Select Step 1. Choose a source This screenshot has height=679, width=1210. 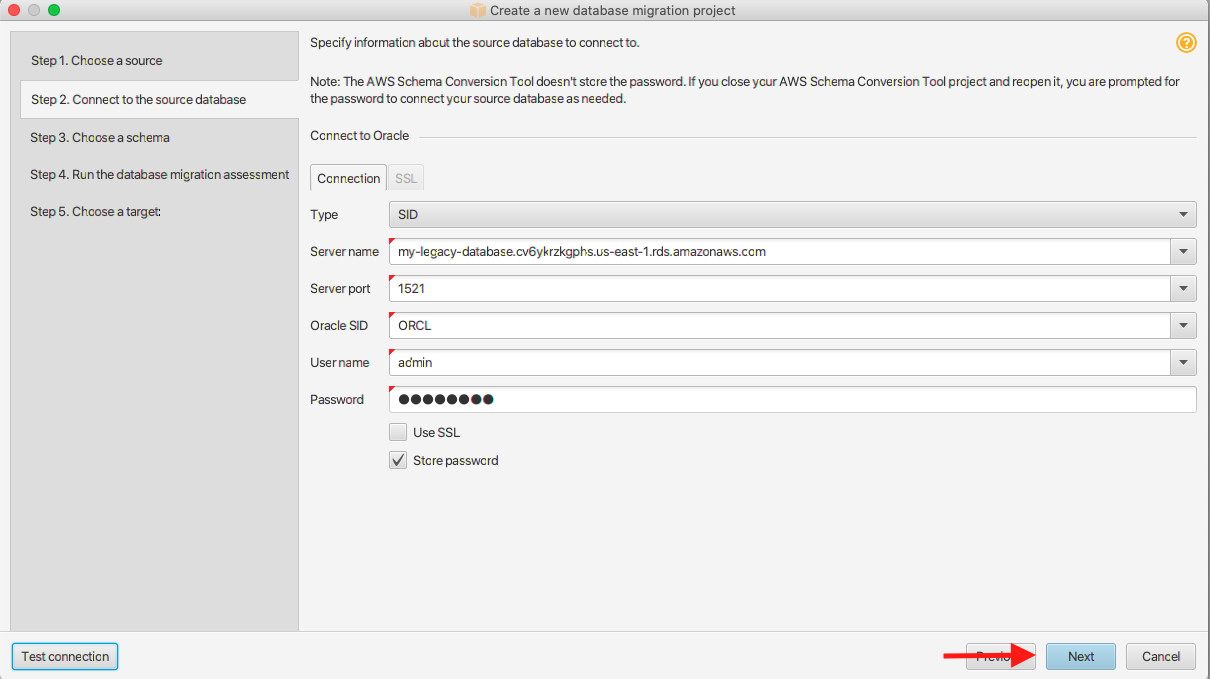(155, 61)
